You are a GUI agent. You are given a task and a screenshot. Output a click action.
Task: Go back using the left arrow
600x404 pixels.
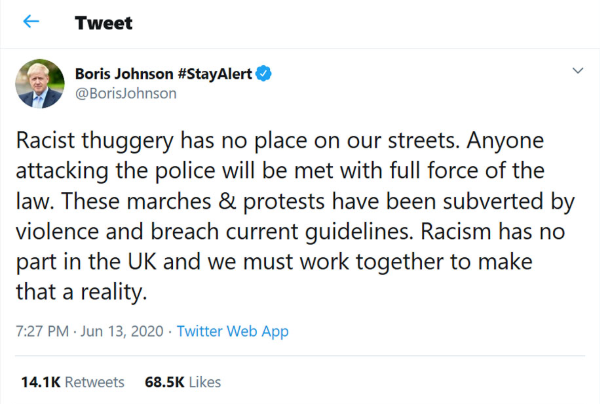[x=31, y=22]
